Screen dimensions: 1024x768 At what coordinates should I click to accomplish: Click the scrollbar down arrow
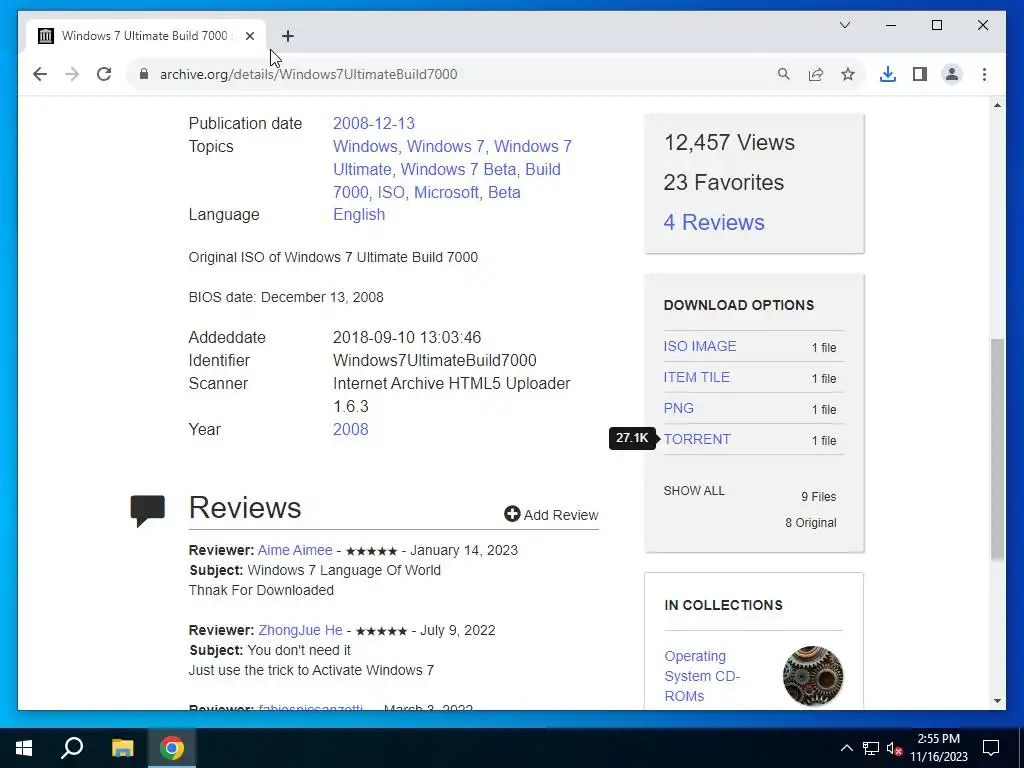(x=997, y=701)
